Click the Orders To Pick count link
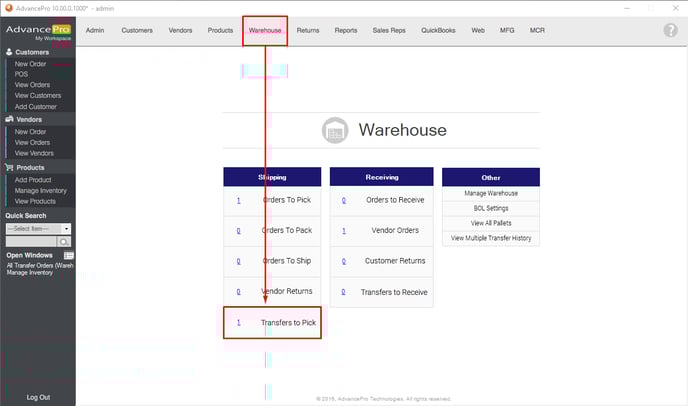688x406 pixels. click(238, 200)
